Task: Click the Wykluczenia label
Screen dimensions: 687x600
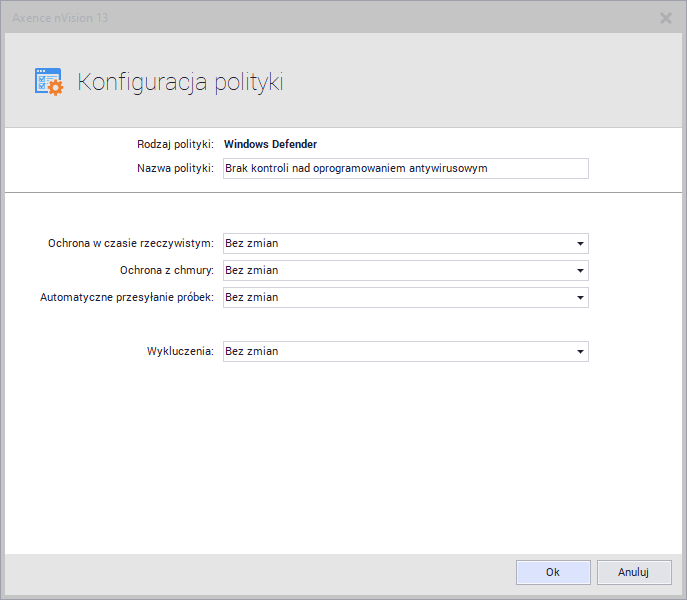Action: click(x=180, y=351)
